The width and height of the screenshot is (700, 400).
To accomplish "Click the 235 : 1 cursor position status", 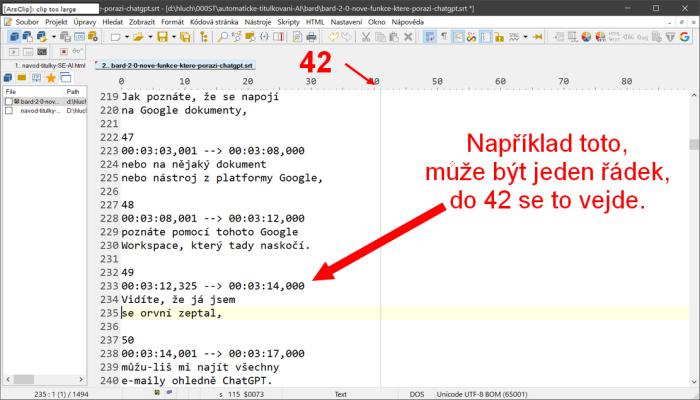I will coord(61,394).
